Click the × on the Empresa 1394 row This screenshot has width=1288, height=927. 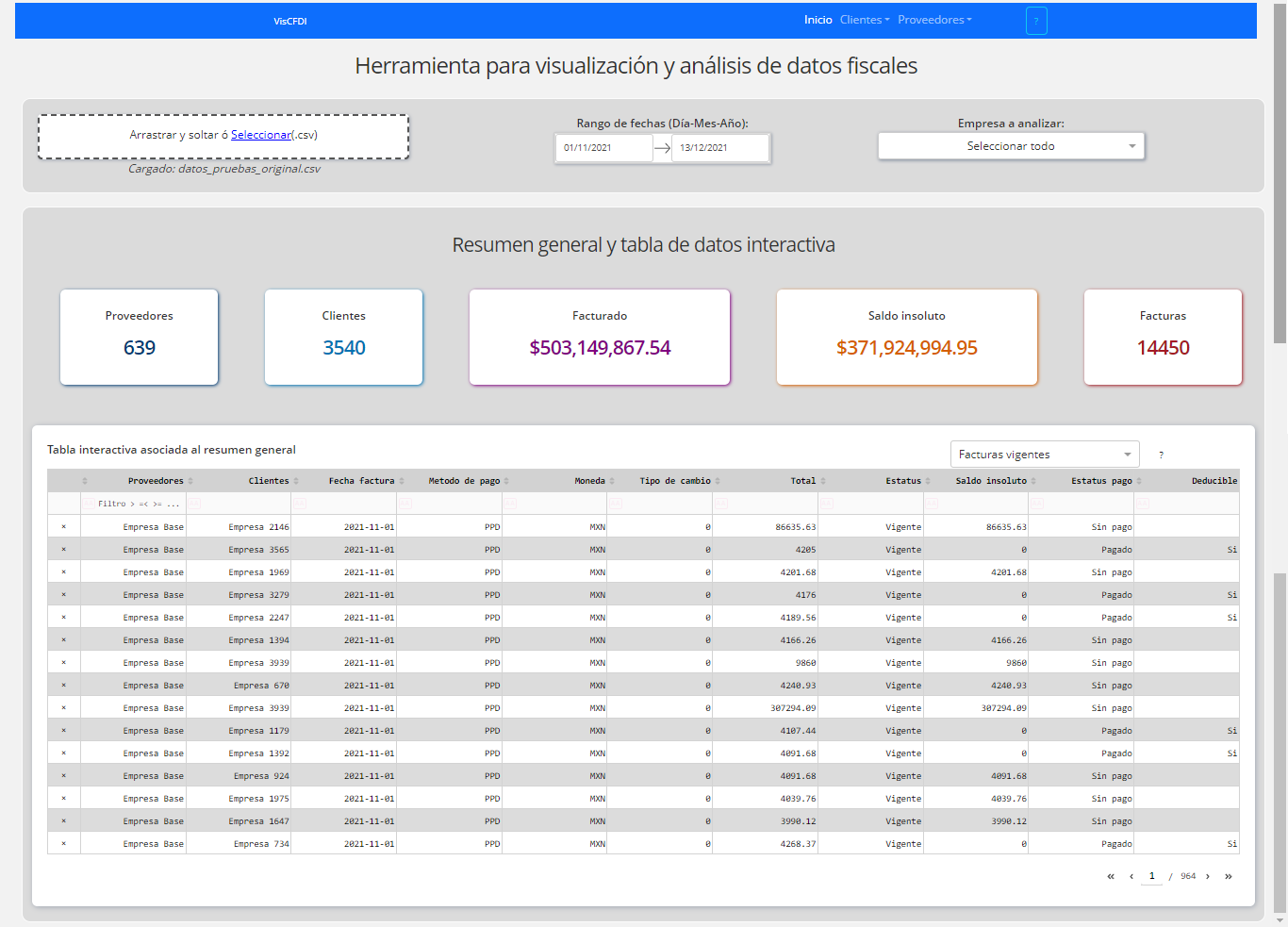64,640
